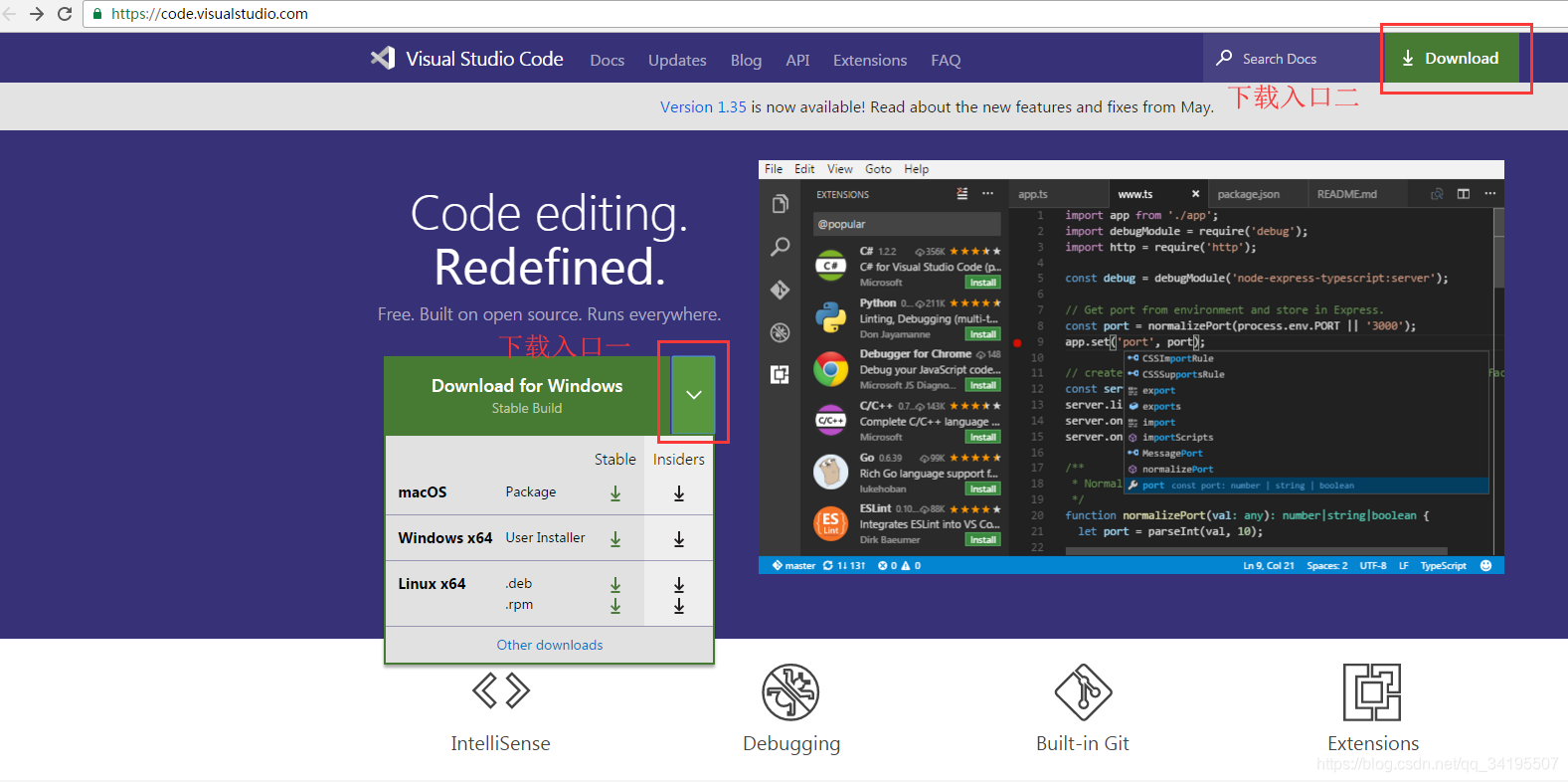Open the API navigation item
The image size is (1568, 782).
(797, 60)
